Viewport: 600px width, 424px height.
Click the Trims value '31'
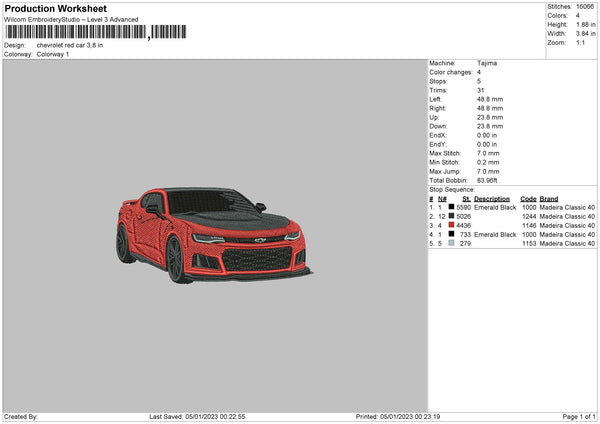(x=481, y=90)
